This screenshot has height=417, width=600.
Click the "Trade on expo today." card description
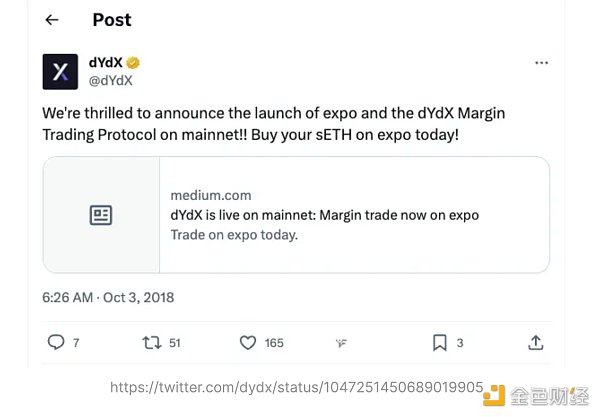[234, 235]
